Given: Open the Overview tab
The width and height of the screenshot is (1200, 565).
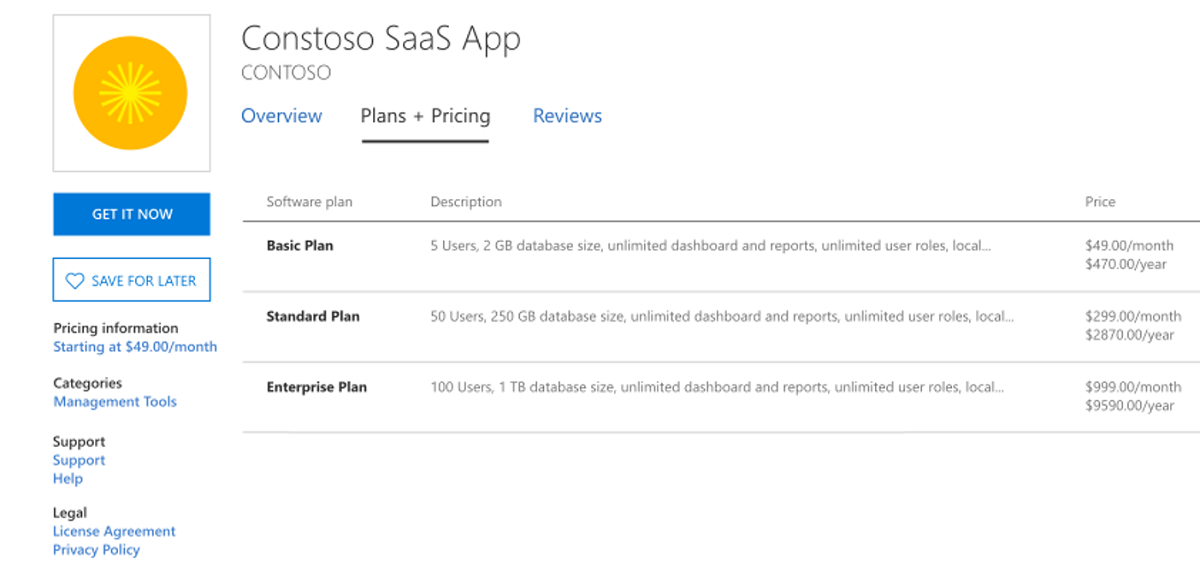Looking at the screenshot, I should [x=281, y=116].
